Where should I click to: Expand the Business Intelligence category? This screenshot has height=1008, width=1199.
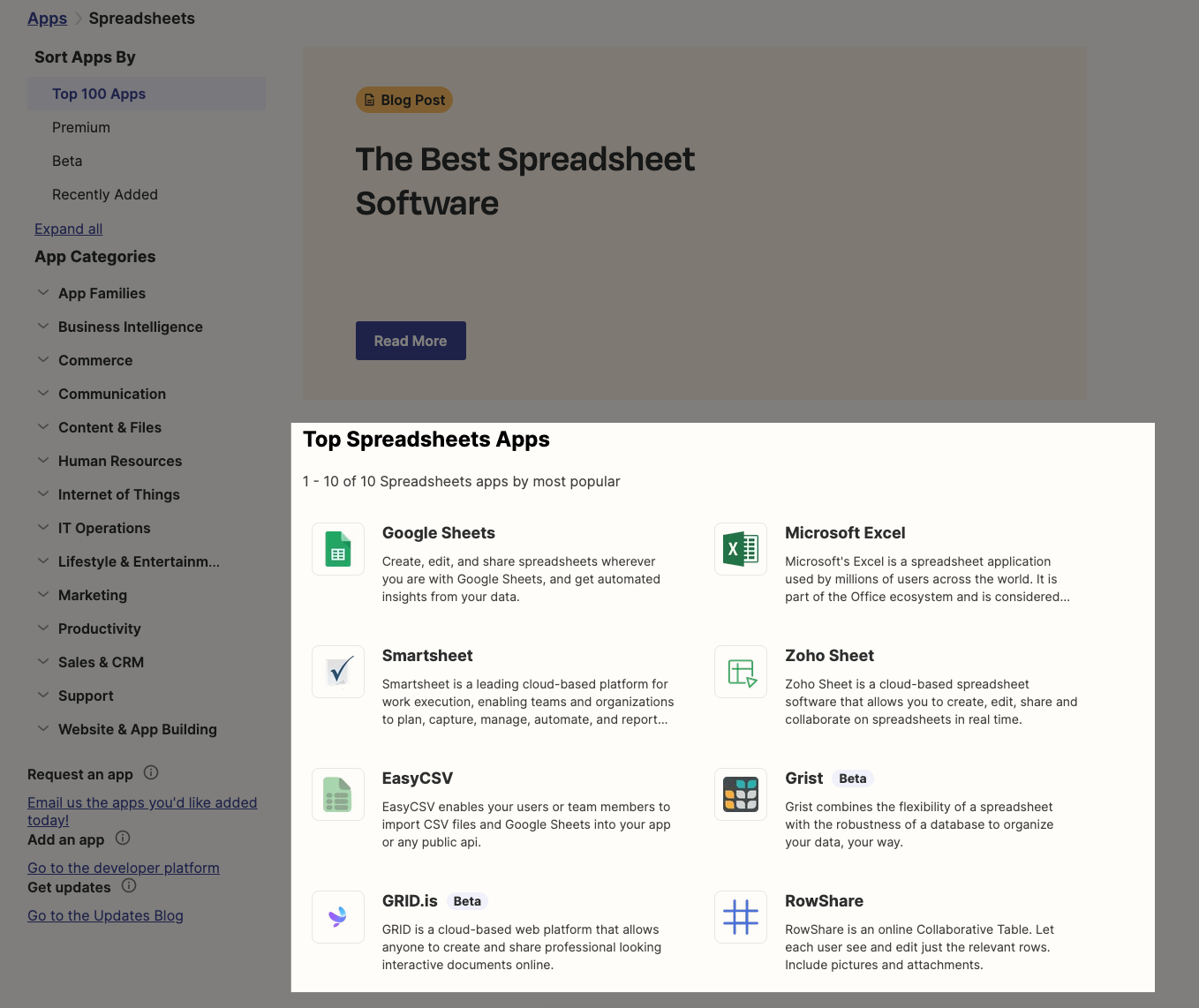[43, 326]
